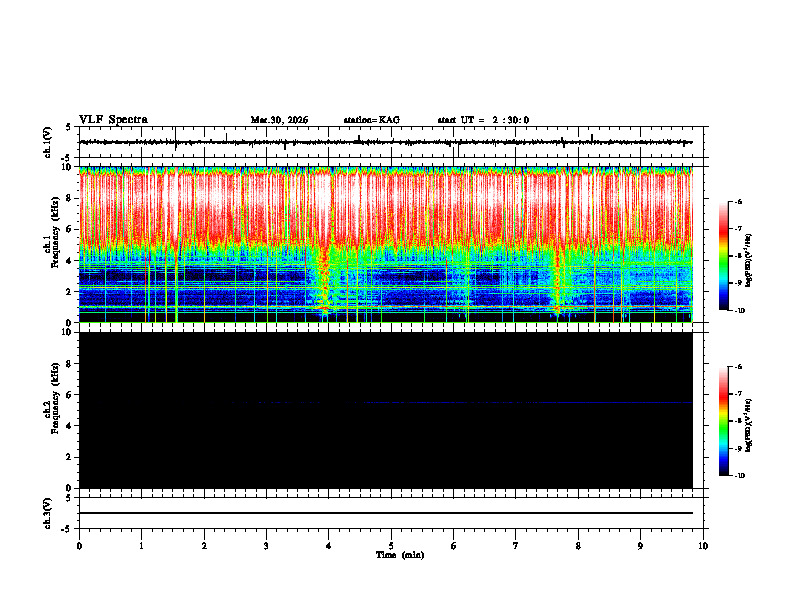The image size is (792, 612).
Task: Click the time axis tick label "7"
Action: pos(516,546)
